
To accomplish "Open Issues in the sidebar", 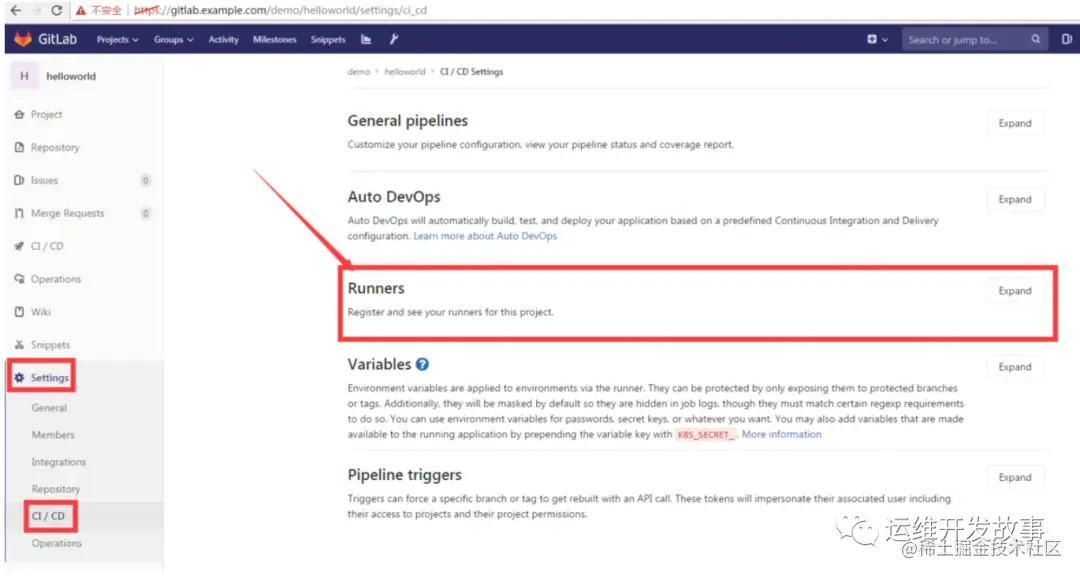I will [44, 180].
